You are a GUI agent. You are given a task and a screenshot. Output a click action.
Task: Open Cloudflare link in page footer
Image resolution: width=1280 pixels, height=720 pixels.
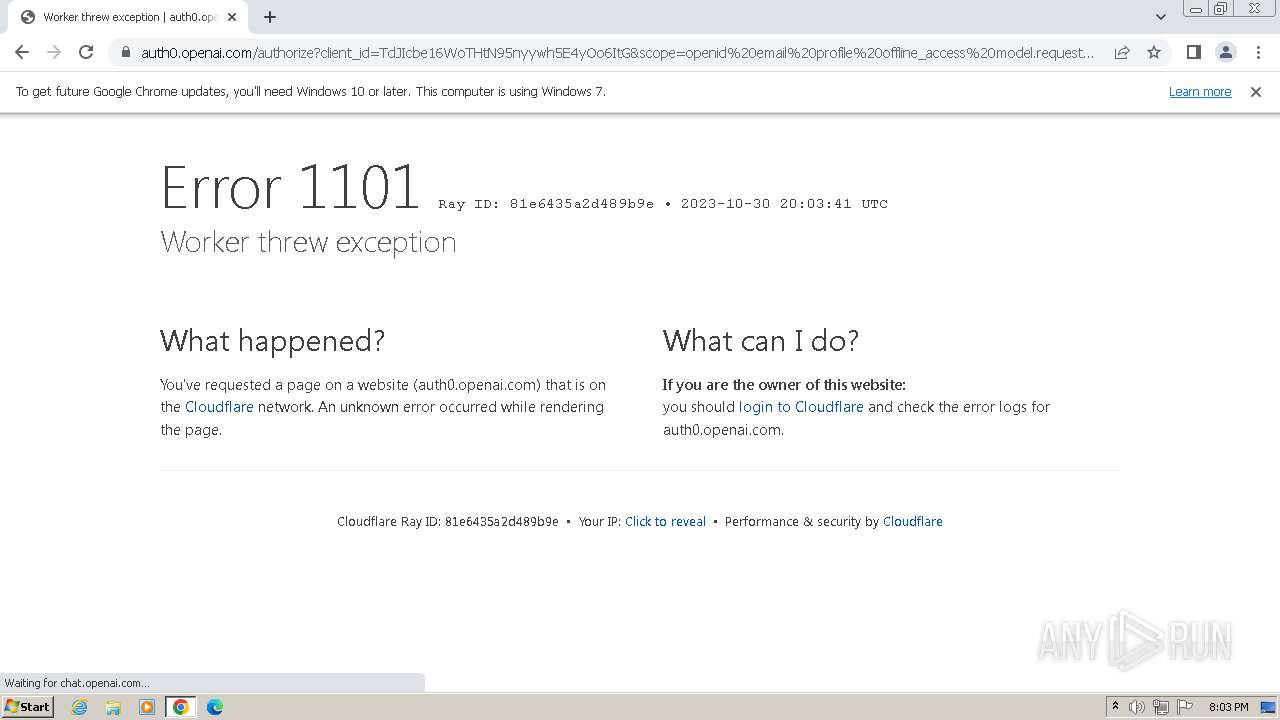[912, 521]
